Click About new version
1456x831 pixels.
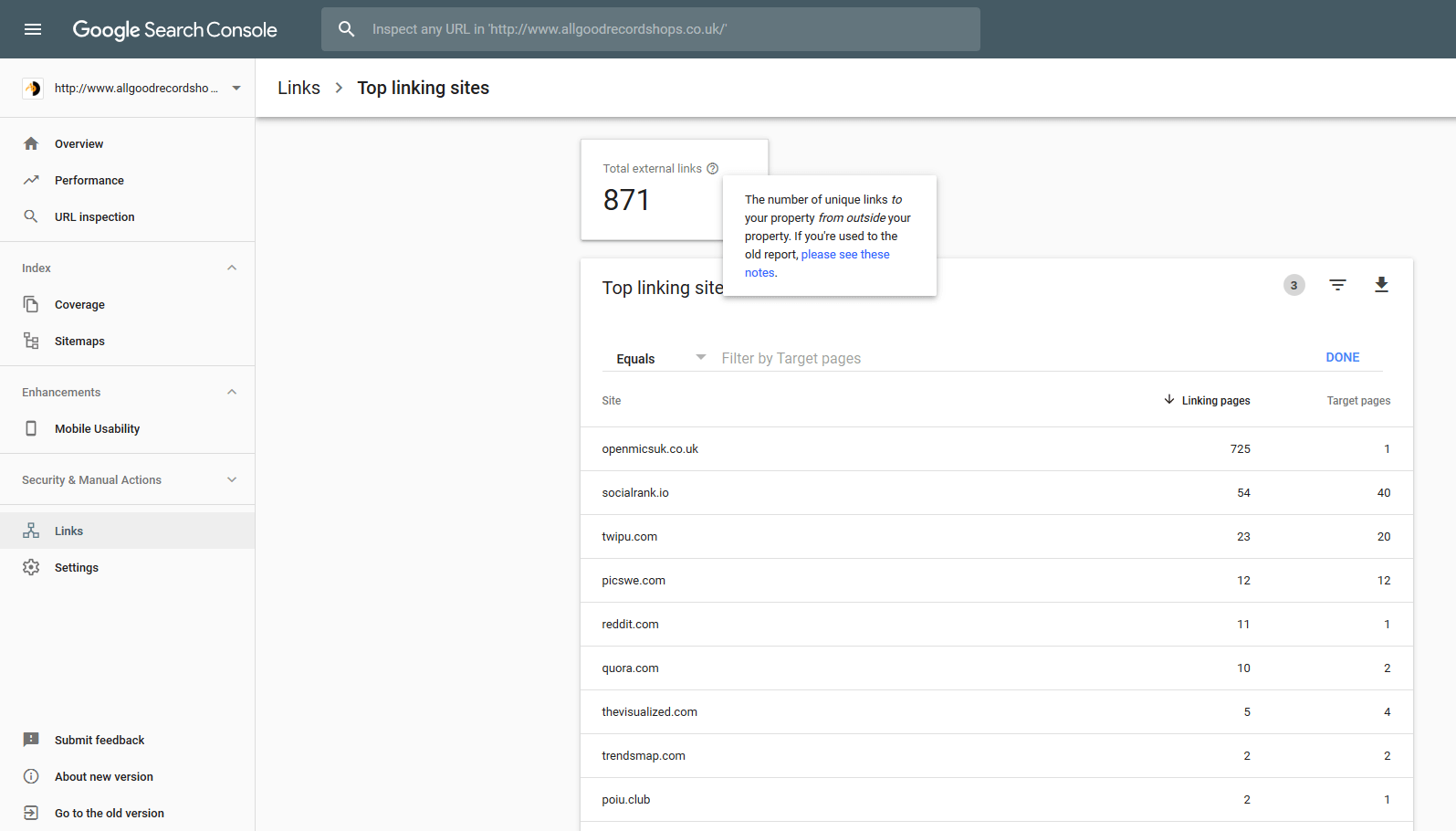(104, 776)
